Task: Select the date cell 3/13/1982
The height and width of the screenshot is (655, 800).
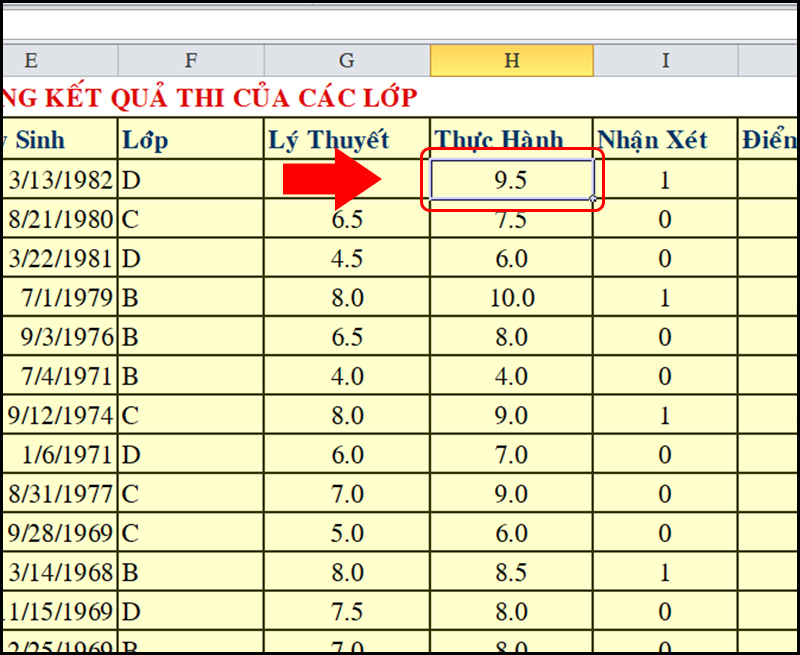Action: tap(60, 181)
